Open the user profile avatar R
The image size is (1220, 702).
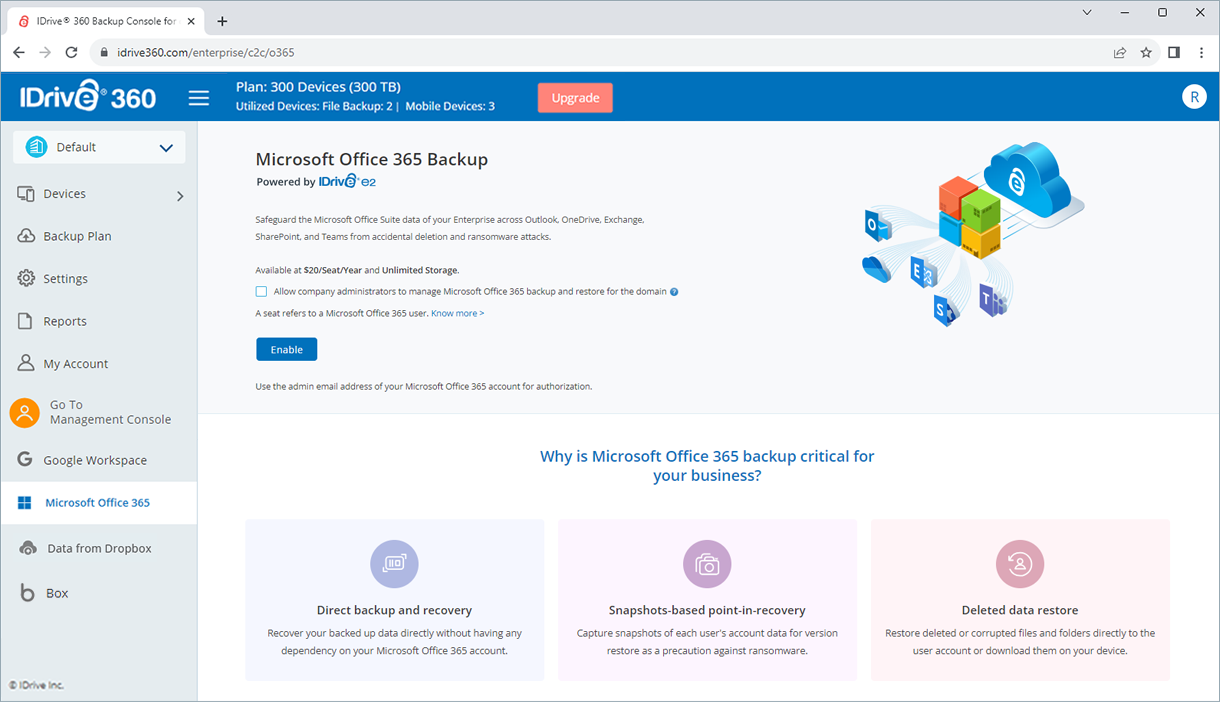click(x=1193, y=96)
